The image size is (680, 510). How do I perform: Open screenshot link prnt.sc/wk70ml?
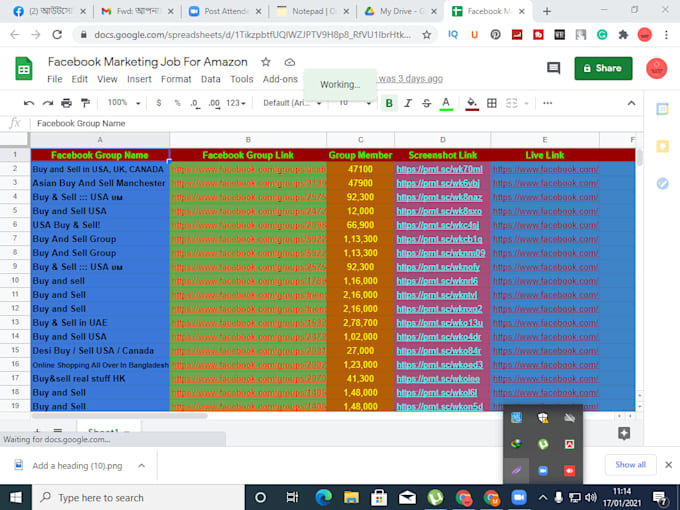point(439,170)
